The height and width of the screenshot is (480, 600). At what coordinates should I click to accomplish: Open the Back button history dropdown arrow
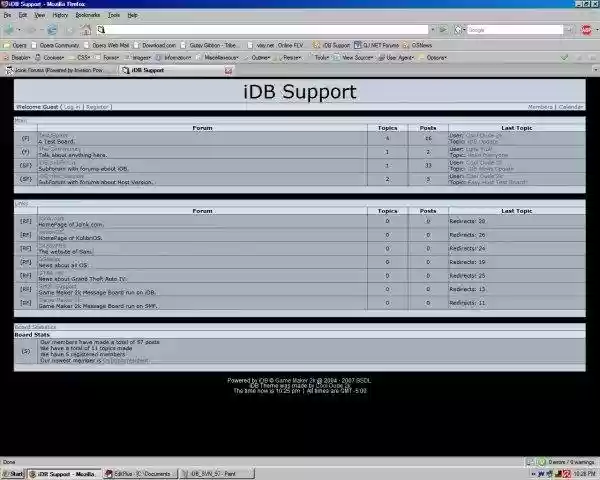19,29
